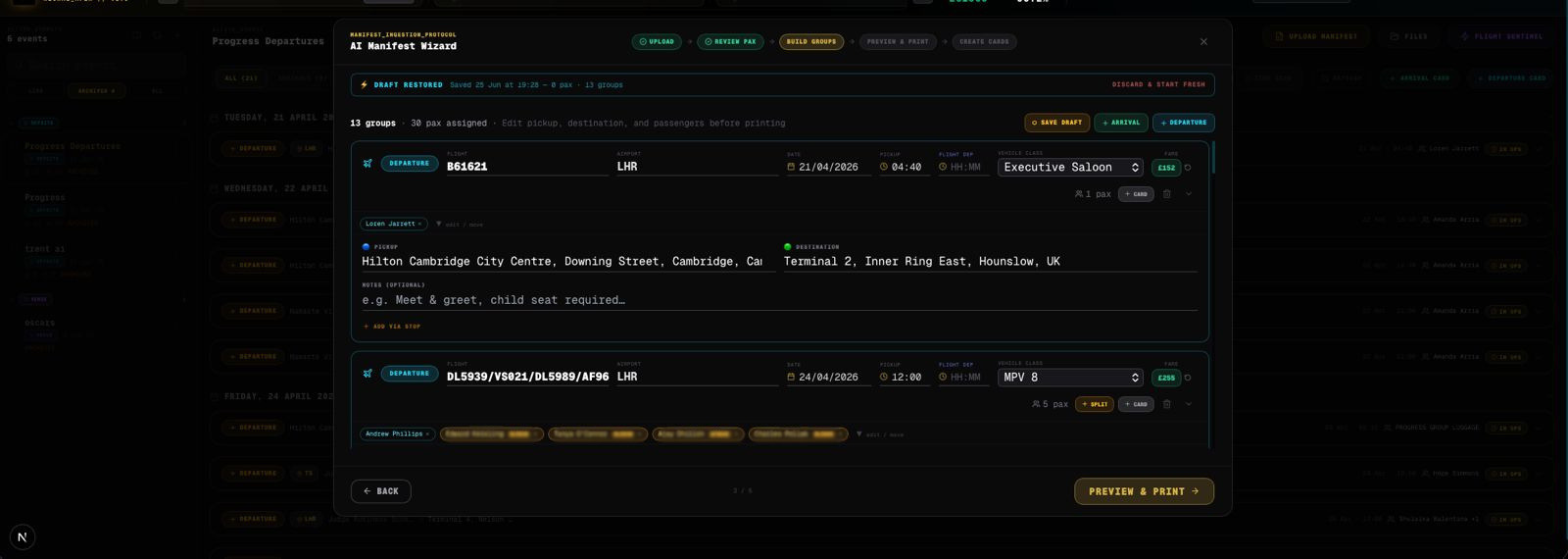Collapse B61621 group with chevron
Viewport: 1568px width, 559px height.
pos(1189,194)
